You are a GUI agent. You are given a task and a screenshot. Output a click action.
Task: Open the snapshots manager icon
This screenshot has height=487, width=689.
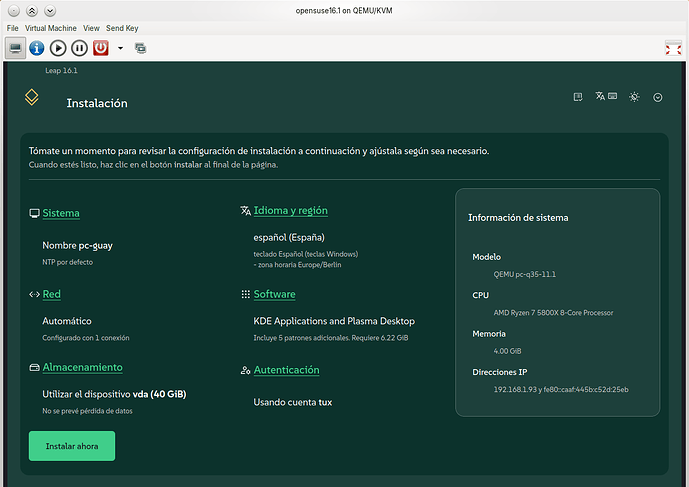click(141, 48)
